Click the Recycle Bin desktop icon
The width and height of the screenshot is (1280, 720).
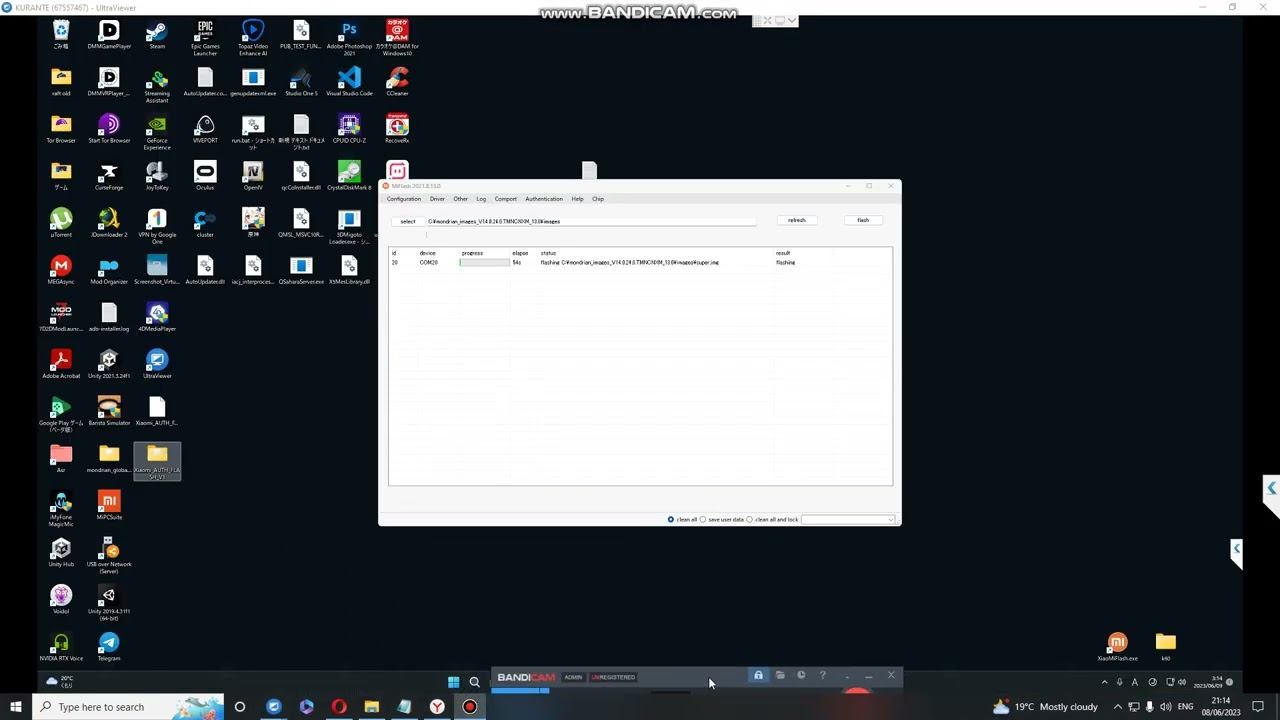click(61, 35)
